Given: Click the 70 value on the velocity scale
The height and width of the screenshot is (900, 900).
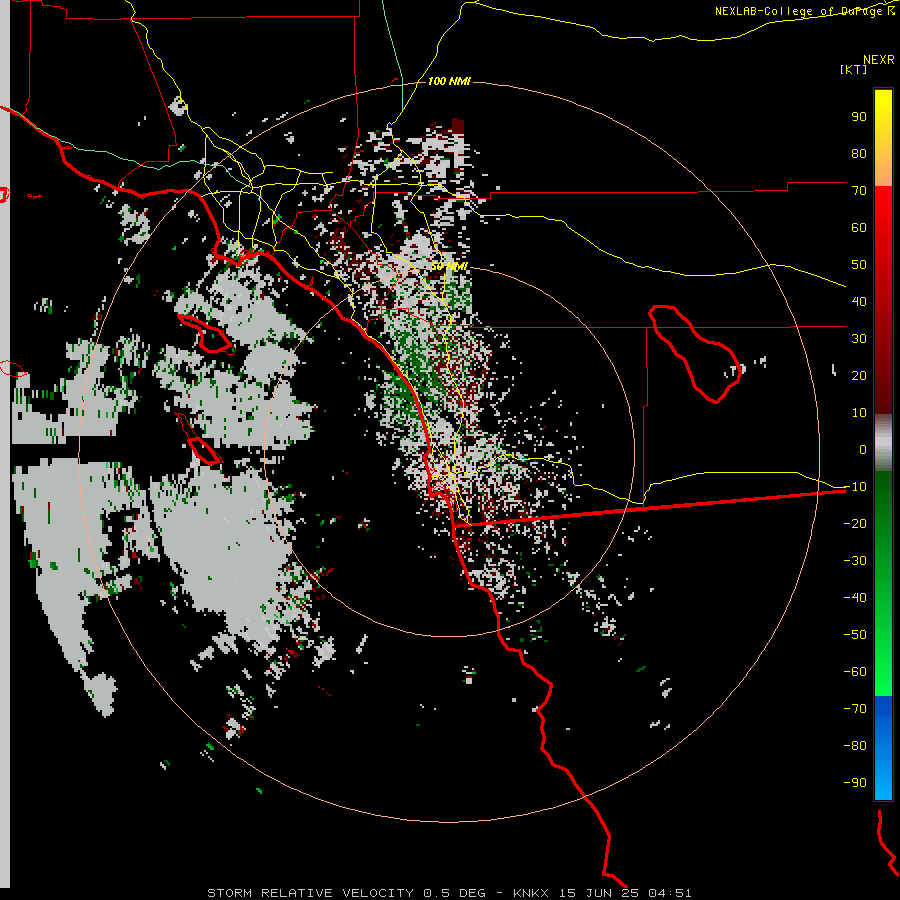Looking at the screenshot, I should 859,191.
